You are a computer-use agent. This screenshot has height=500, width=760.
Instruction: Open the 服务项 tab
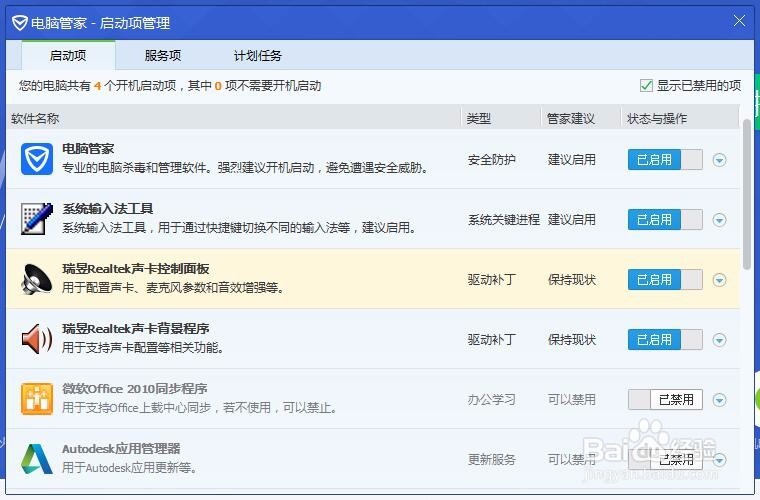[x=163, y=56]
